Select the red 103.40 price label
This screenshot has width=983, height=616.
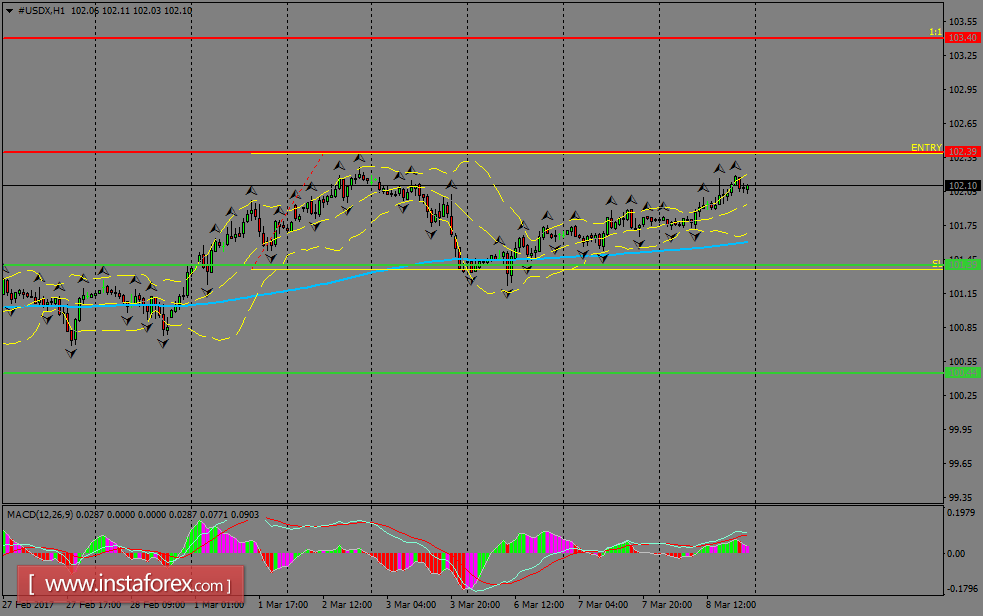(x=963, y=38)
